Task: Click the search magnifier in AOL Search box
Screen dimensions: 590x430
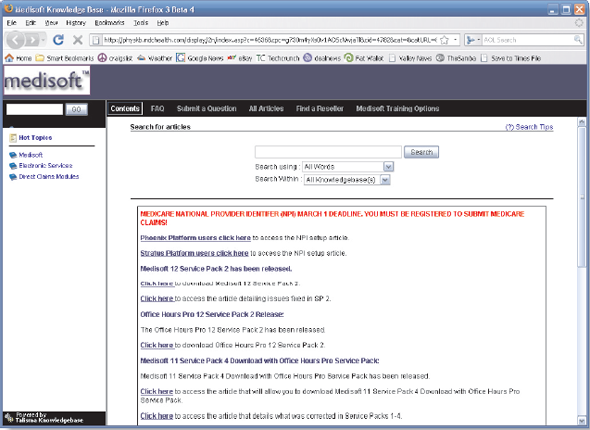Action: pos(578,39)
